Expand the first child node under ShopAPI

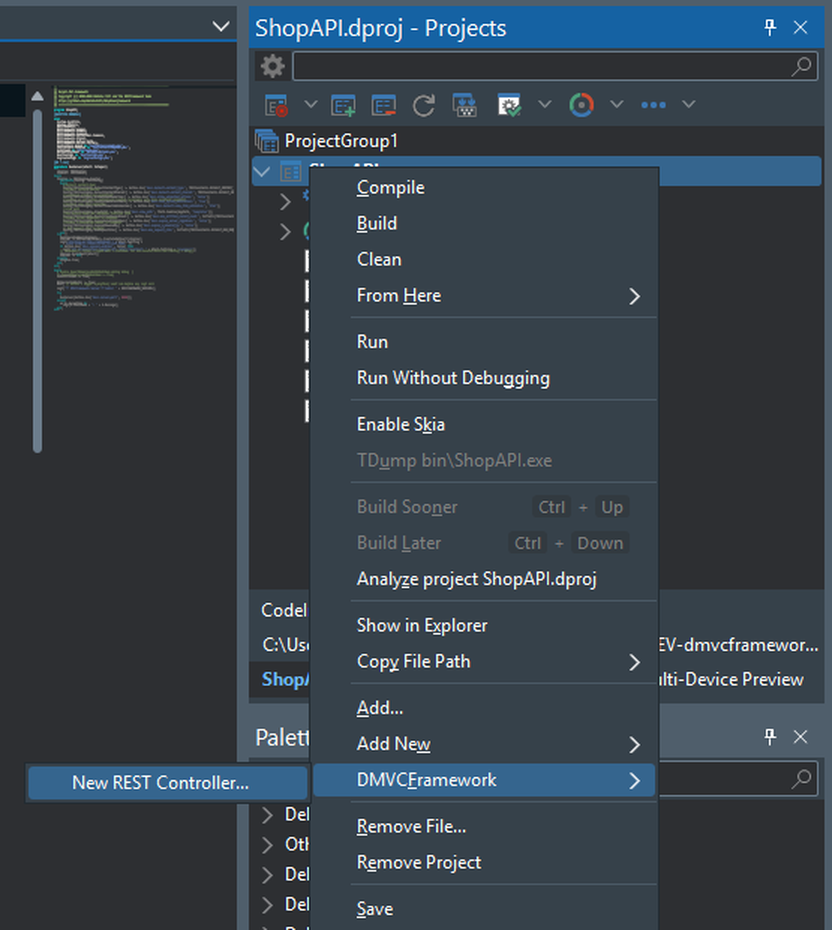click(x=285, y=202)
